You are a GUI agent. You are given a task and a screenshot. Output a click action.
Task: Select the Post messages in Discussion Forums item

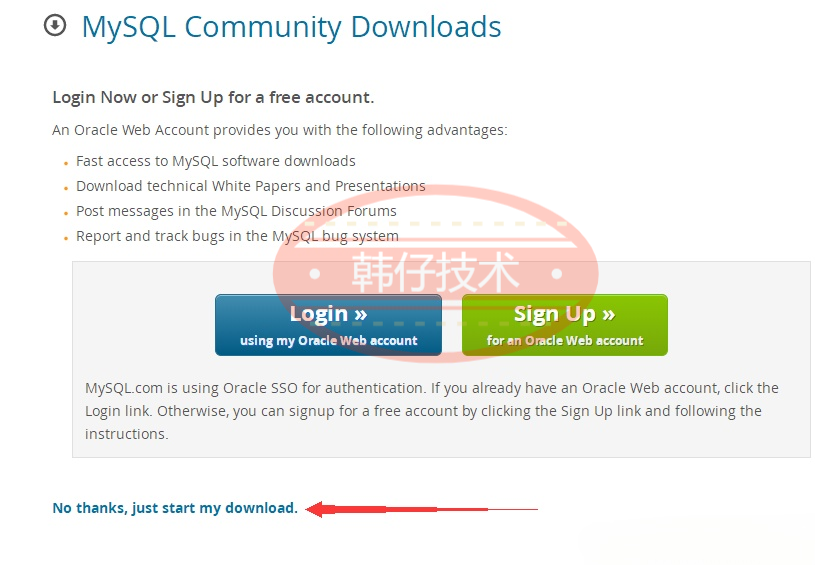pos(236,211)
